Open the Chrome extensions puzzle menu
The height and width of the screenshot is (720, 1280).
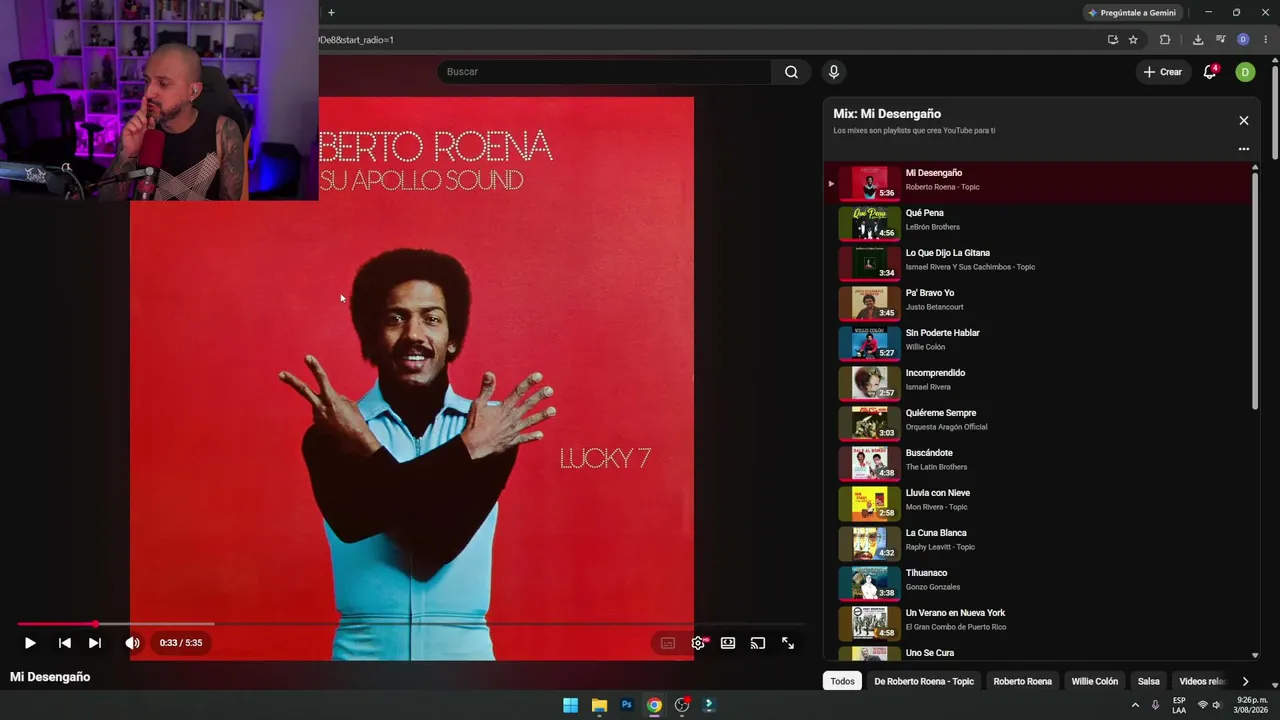click(x=1165, y=40)
